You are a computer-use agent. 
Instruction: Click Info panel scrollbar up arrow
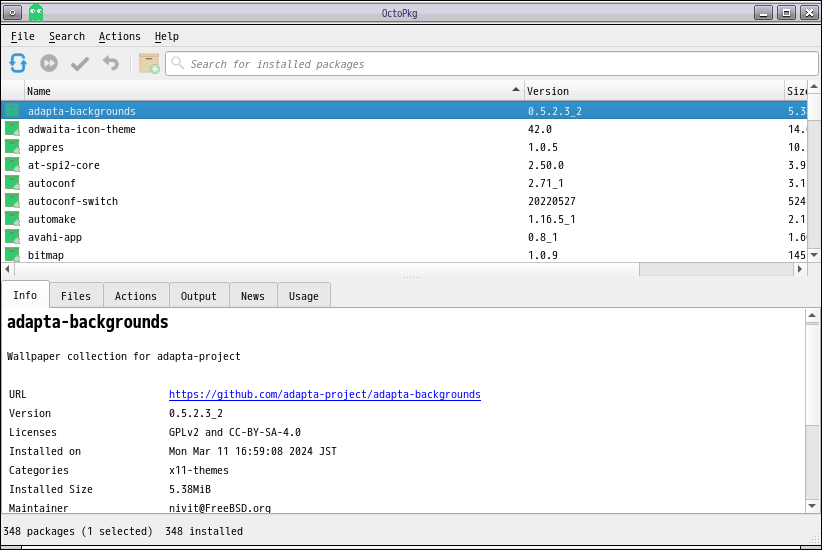812,315
